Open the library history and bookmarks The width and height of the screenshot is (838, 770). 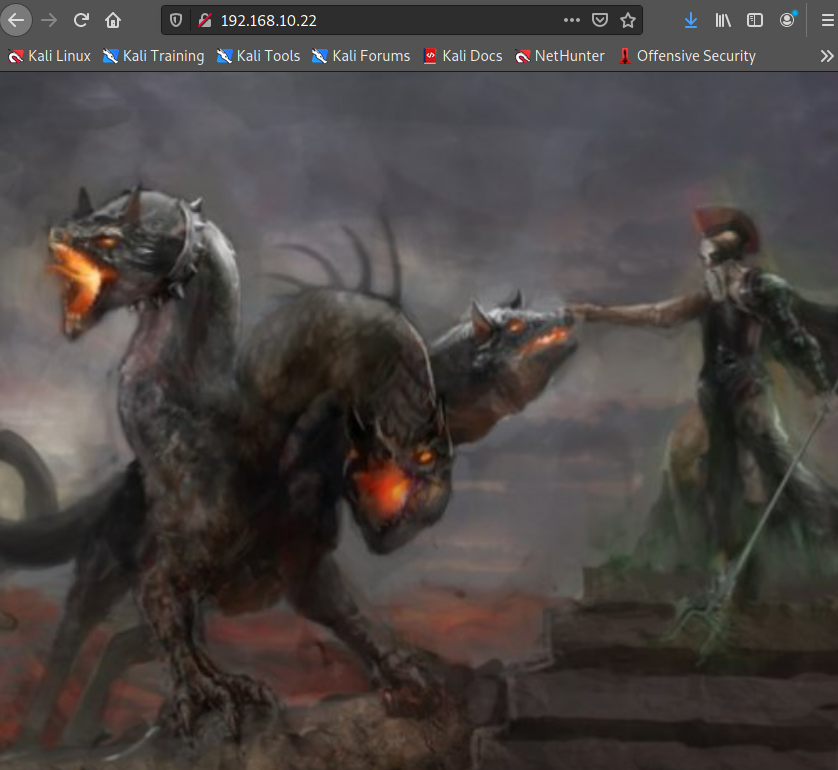(723, 20)
